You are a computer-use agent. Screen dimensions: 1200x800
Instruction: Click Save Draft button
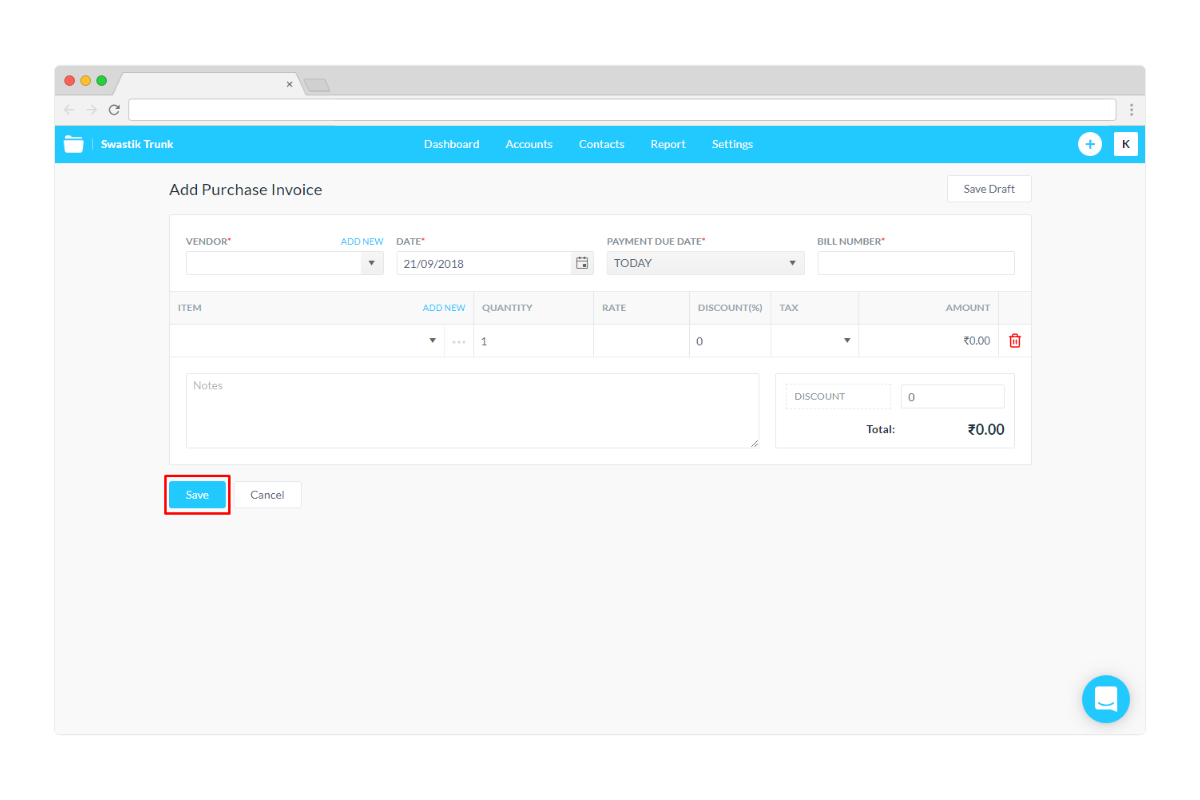(x=989, y=189)
